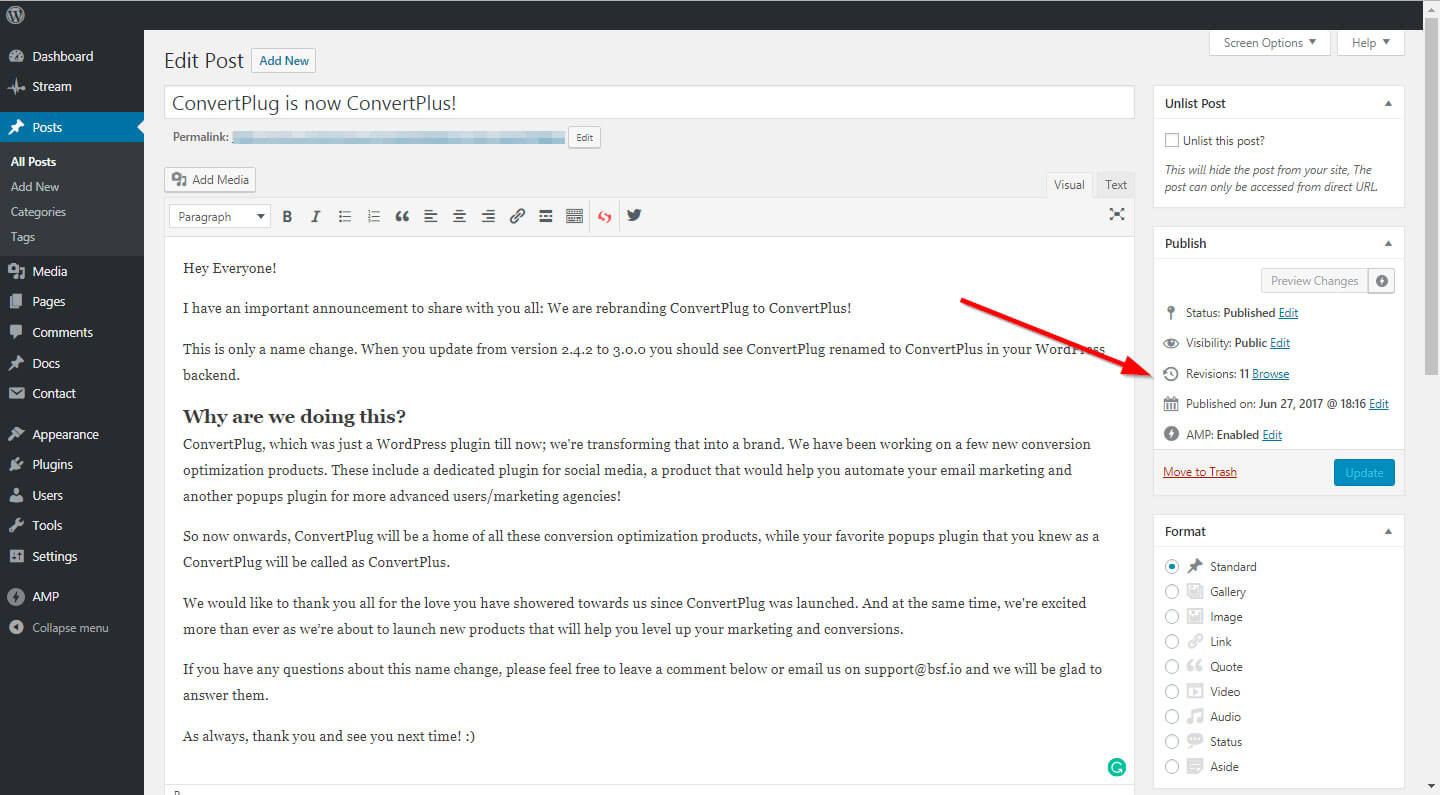Select the Gallery post format
The width and height of the screenshot is (1440, 795).
coord(1171,591)
